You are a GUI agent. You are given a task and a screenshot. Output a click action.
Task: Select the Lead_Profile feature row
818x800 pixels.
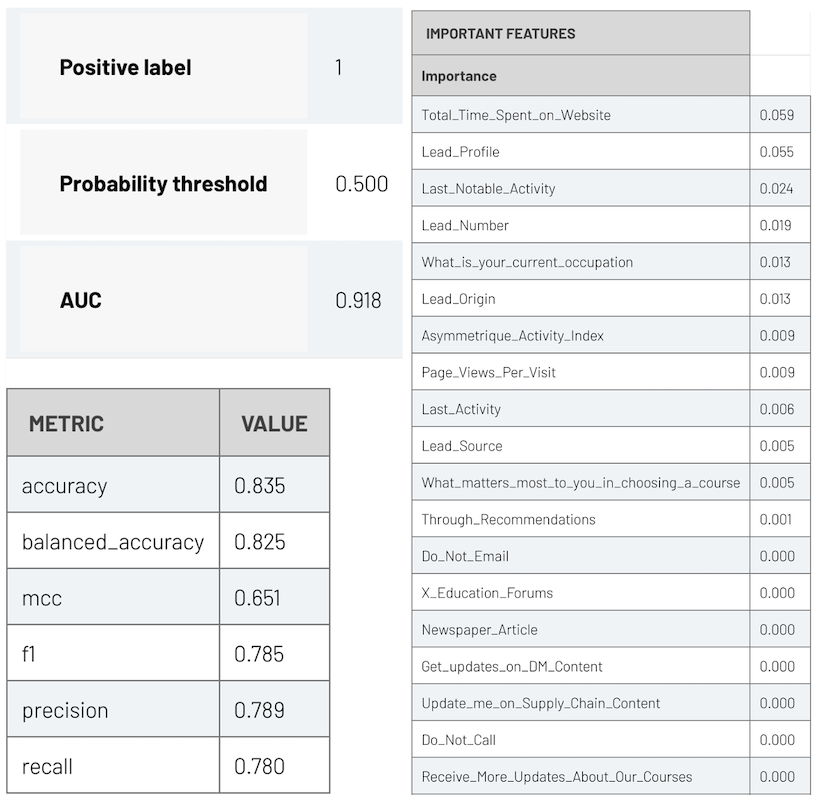pos(611,151)
